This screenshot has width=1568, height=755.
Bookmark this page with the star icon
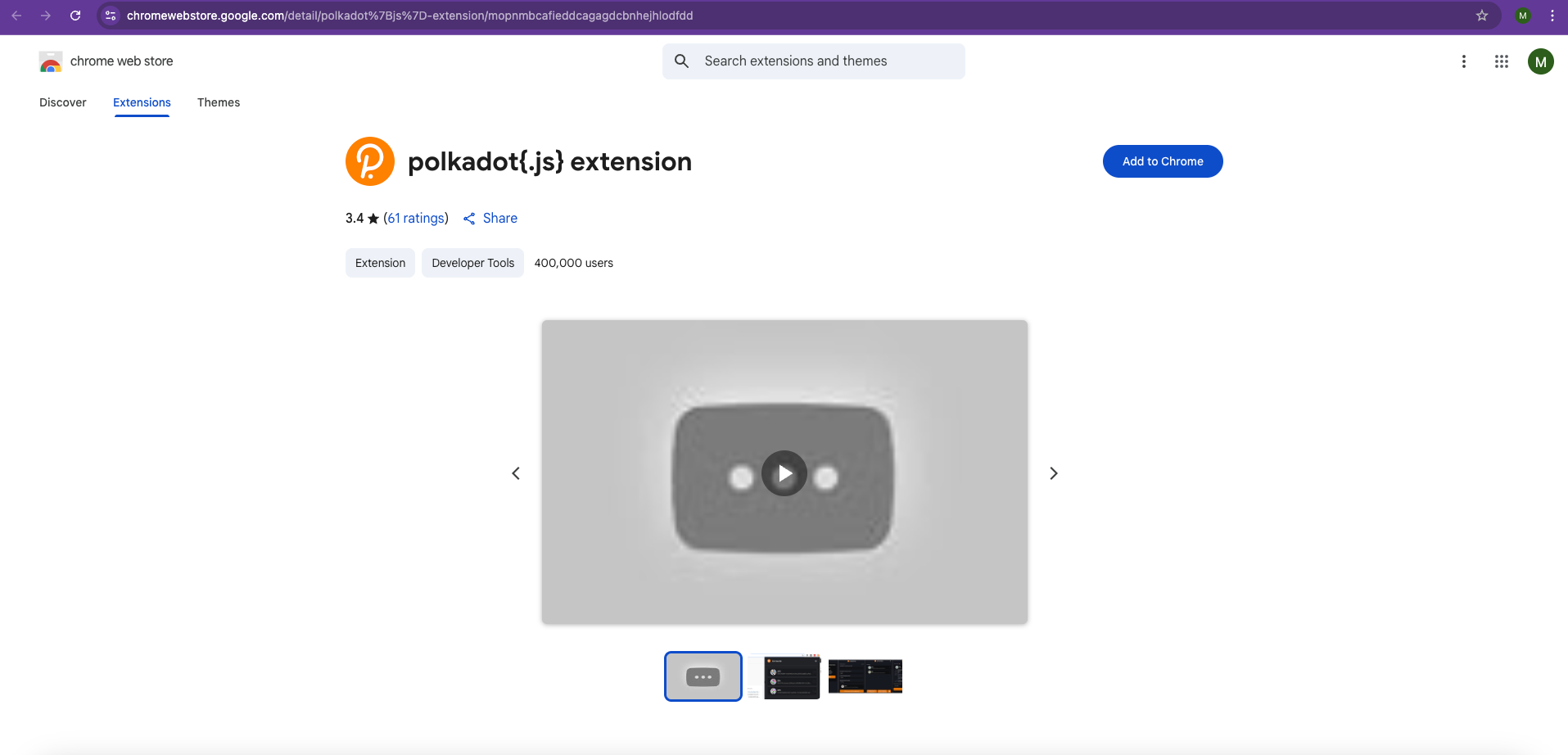[1482, 16]
